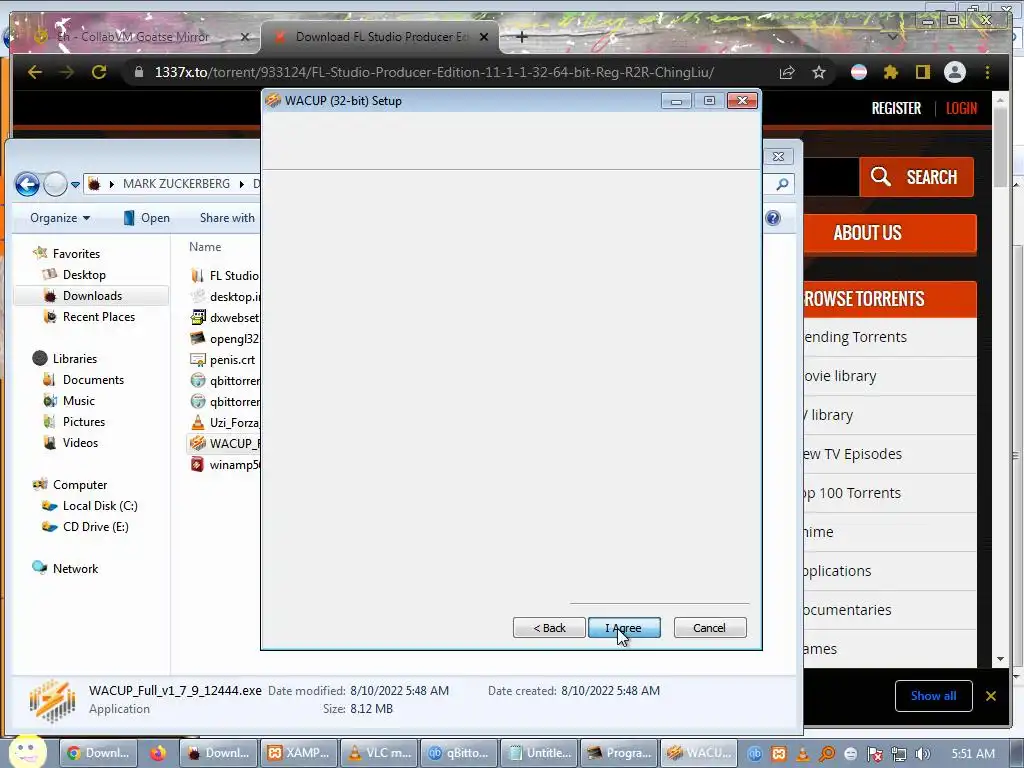Open Local Disk (C:)
The image size is (1024, 768).
pyautogui.click(x=99, y=506)
